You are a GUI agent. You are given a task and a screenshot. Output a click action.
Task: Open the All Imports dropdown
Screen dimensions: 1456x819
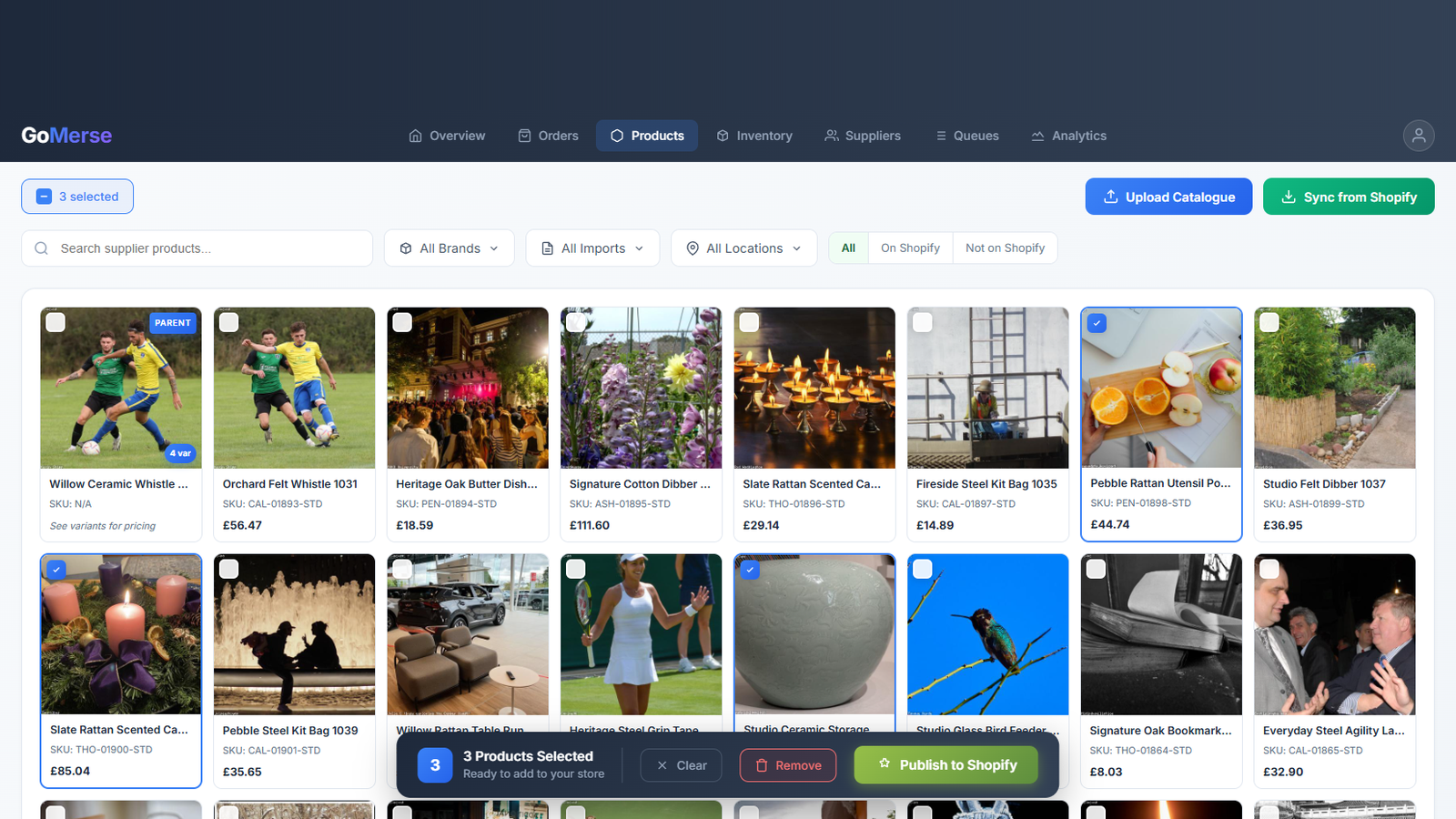pyautogui.click(x=592, y=248)
